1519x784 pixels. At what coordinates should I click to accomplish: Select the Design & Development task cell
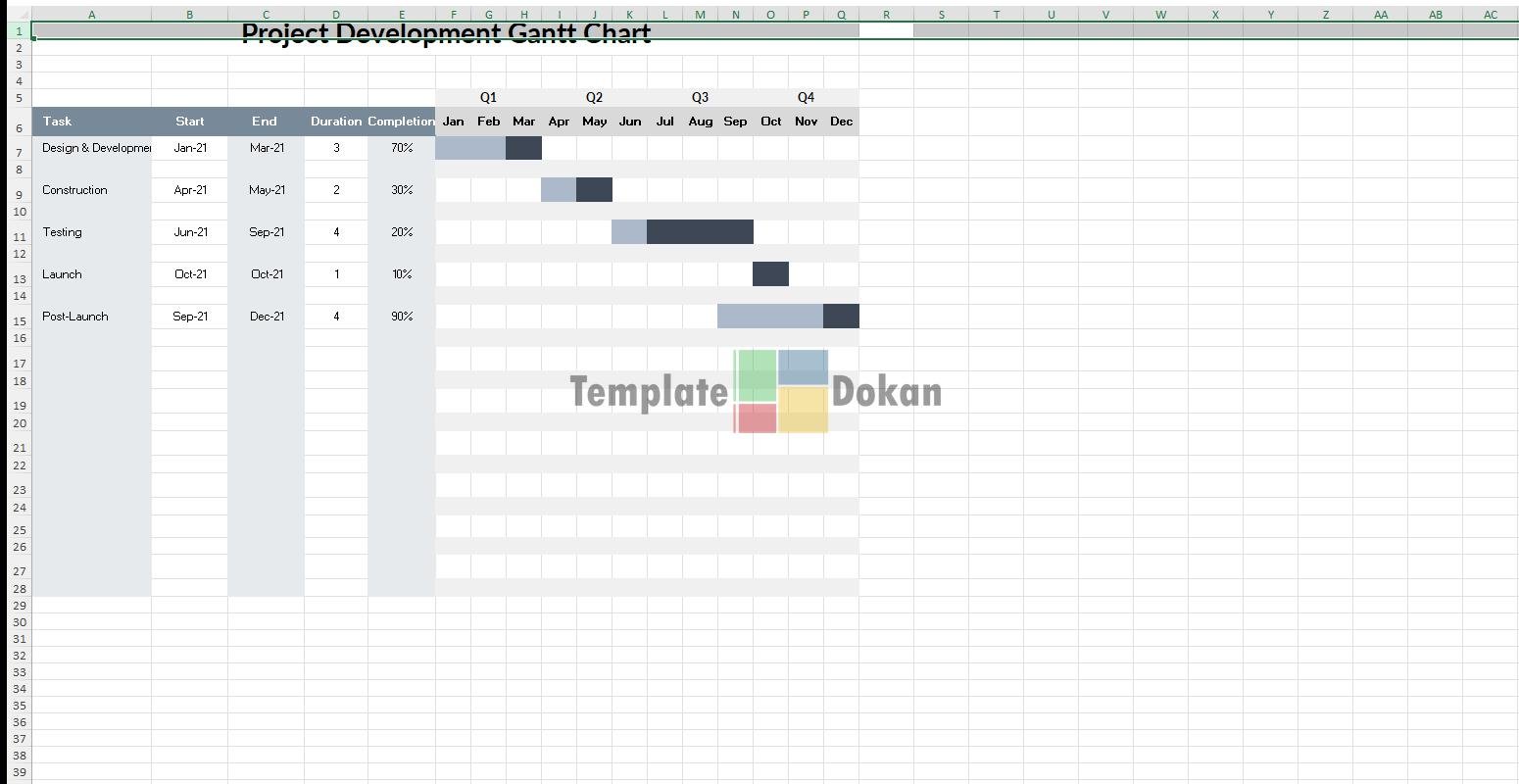[x=91, y=148]
